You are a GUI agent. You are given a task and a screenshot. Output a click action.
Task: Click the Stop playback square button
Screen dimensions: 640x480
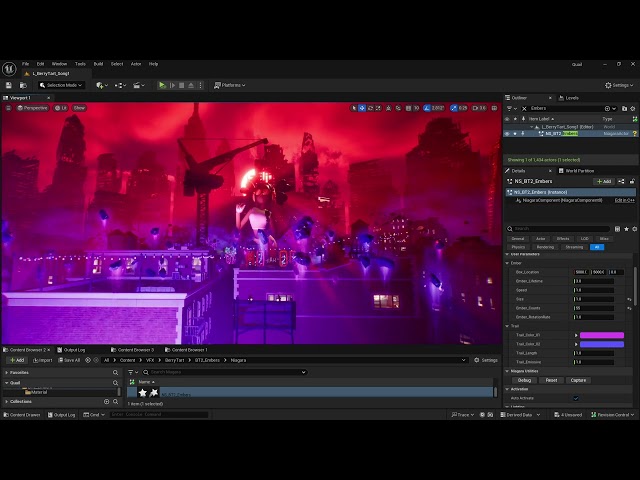[182, 85]
